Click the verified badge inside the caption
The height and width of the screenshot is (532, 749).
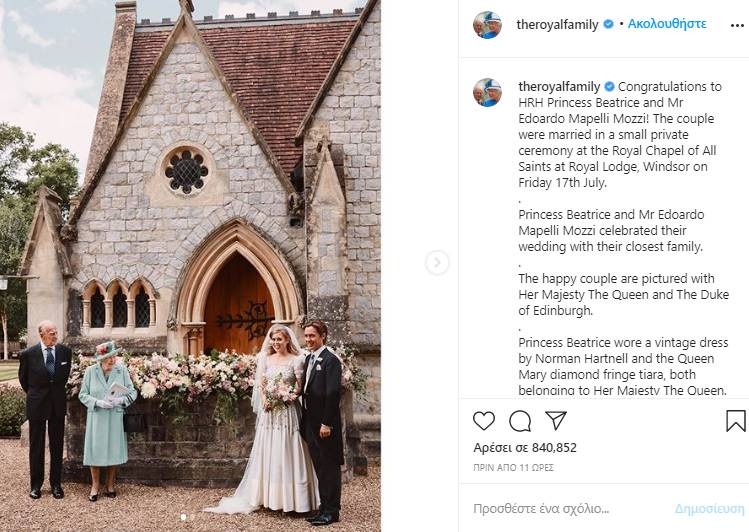(608, 87)
